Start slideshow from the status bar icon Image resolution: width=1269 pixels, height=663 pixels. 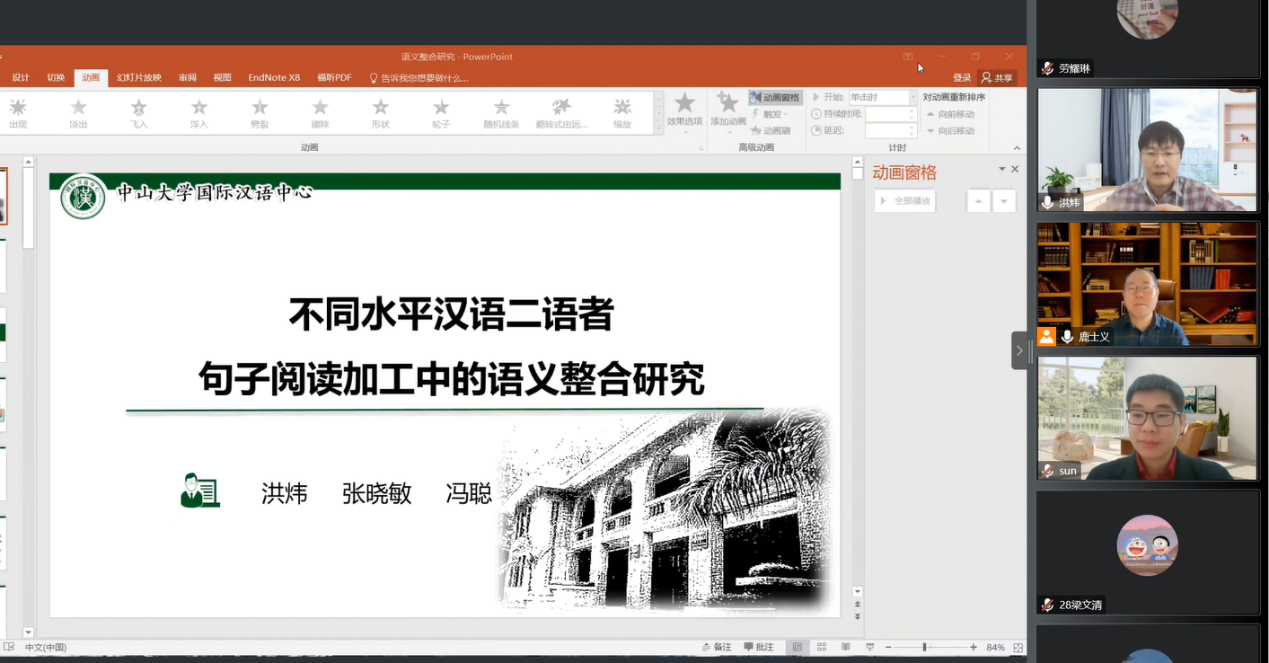(869, 647)
